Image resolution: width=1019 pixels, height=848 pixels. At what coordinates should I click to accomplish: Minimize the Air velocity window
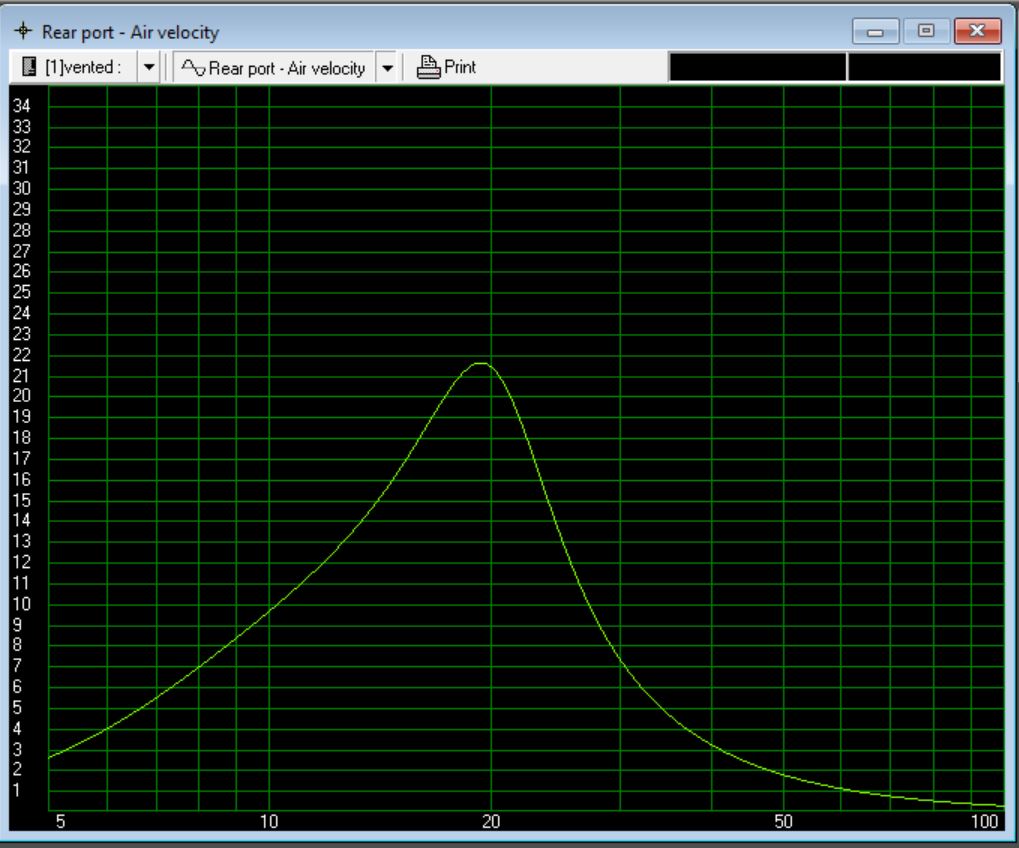[875, 31]
